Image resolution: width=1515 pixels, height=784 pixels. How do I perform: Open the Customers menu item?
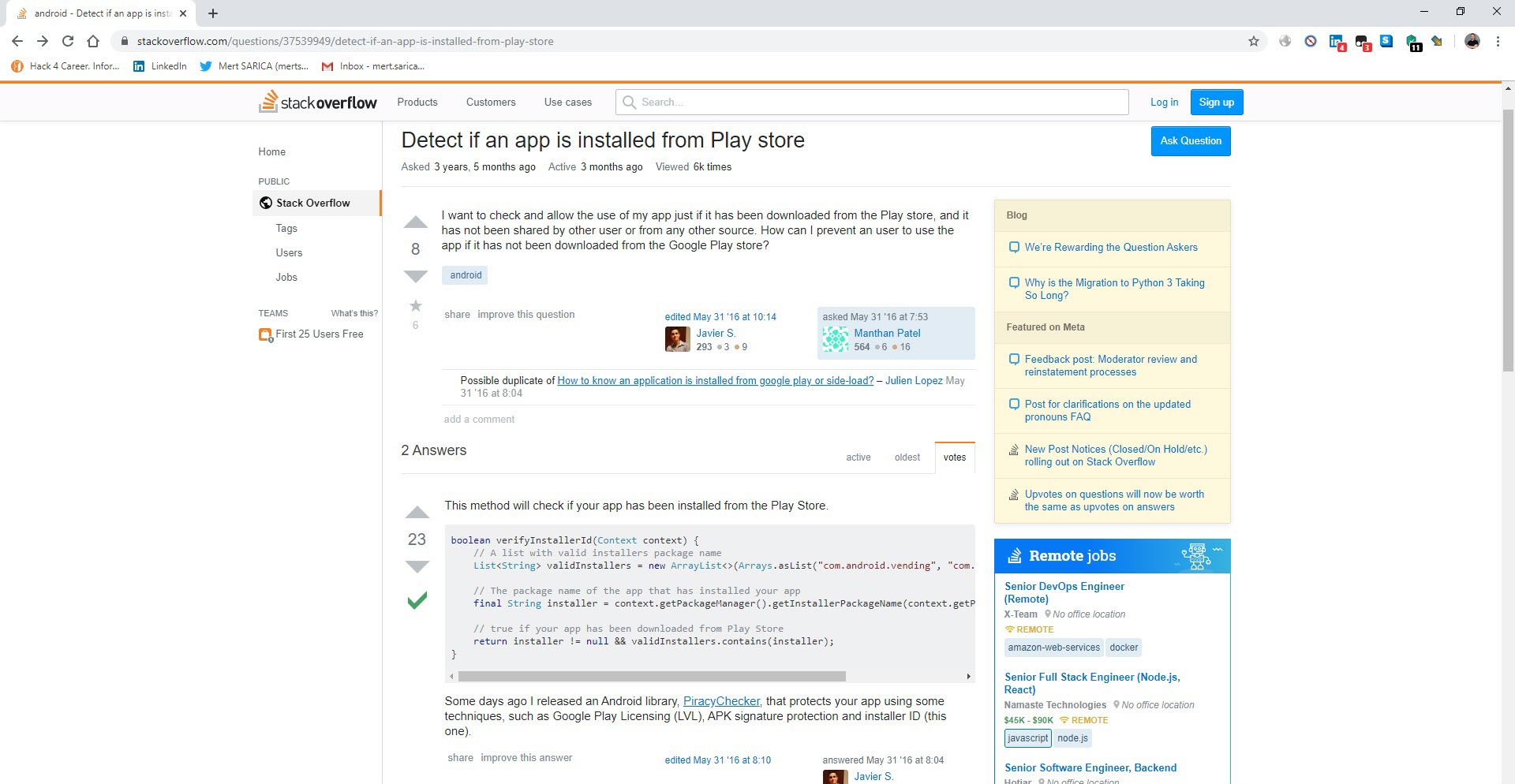(491, 103)
